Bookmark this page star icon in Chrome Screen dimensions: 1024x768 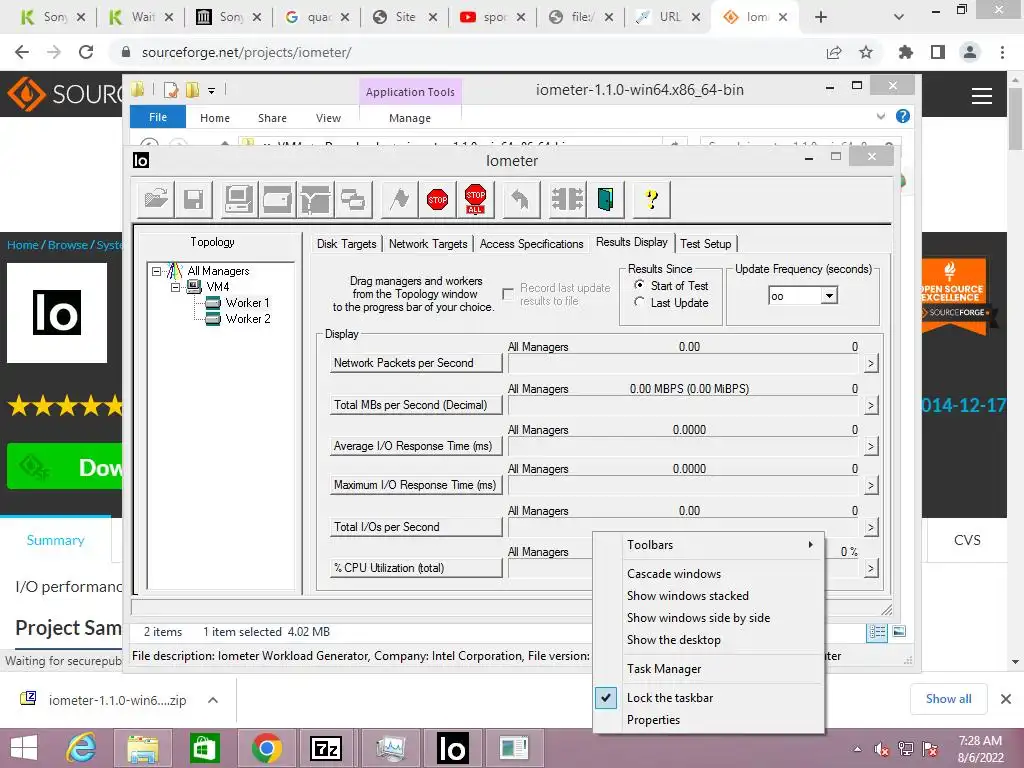point(866,52)
